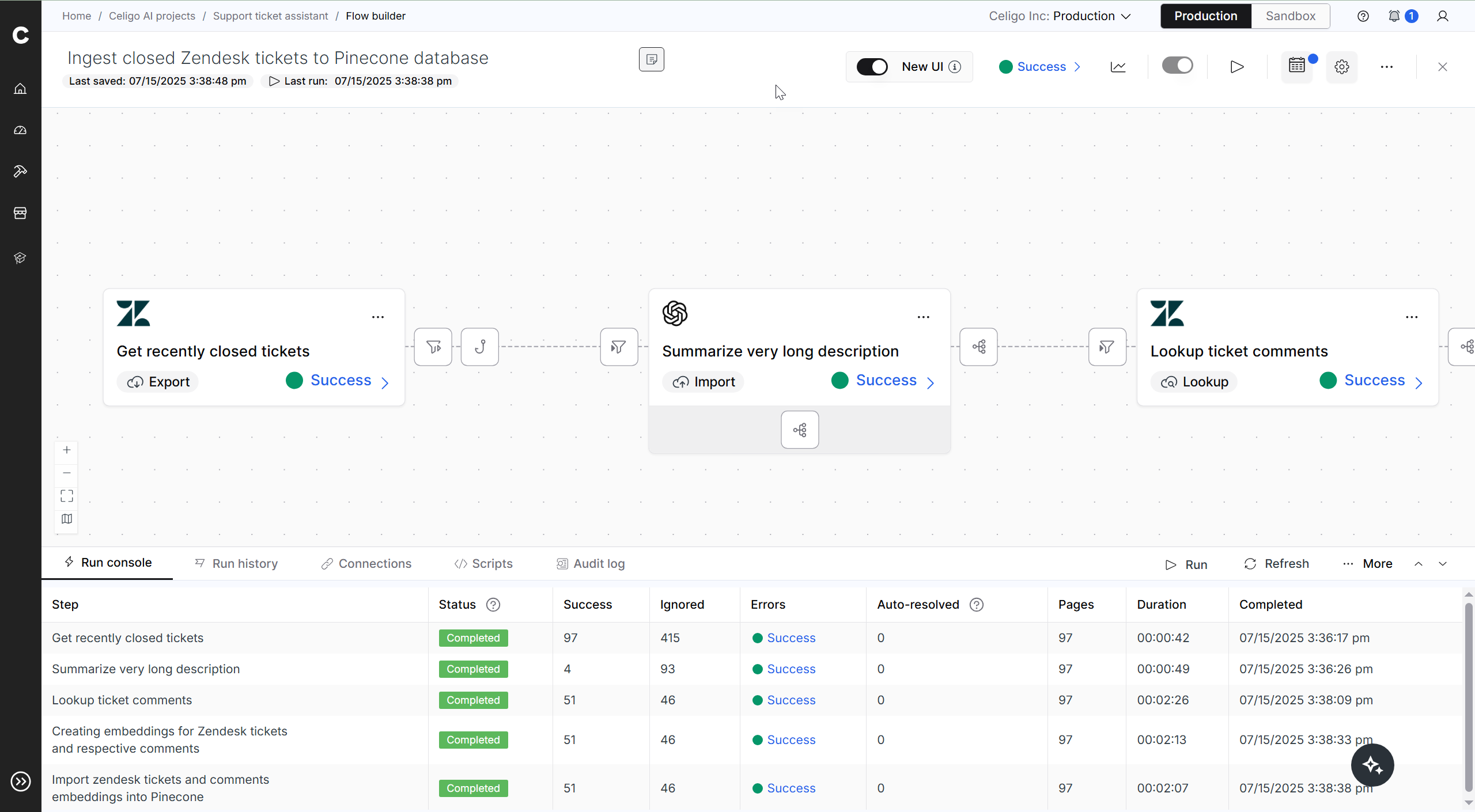Switch to Sandbox environment

coord(1290,16)
